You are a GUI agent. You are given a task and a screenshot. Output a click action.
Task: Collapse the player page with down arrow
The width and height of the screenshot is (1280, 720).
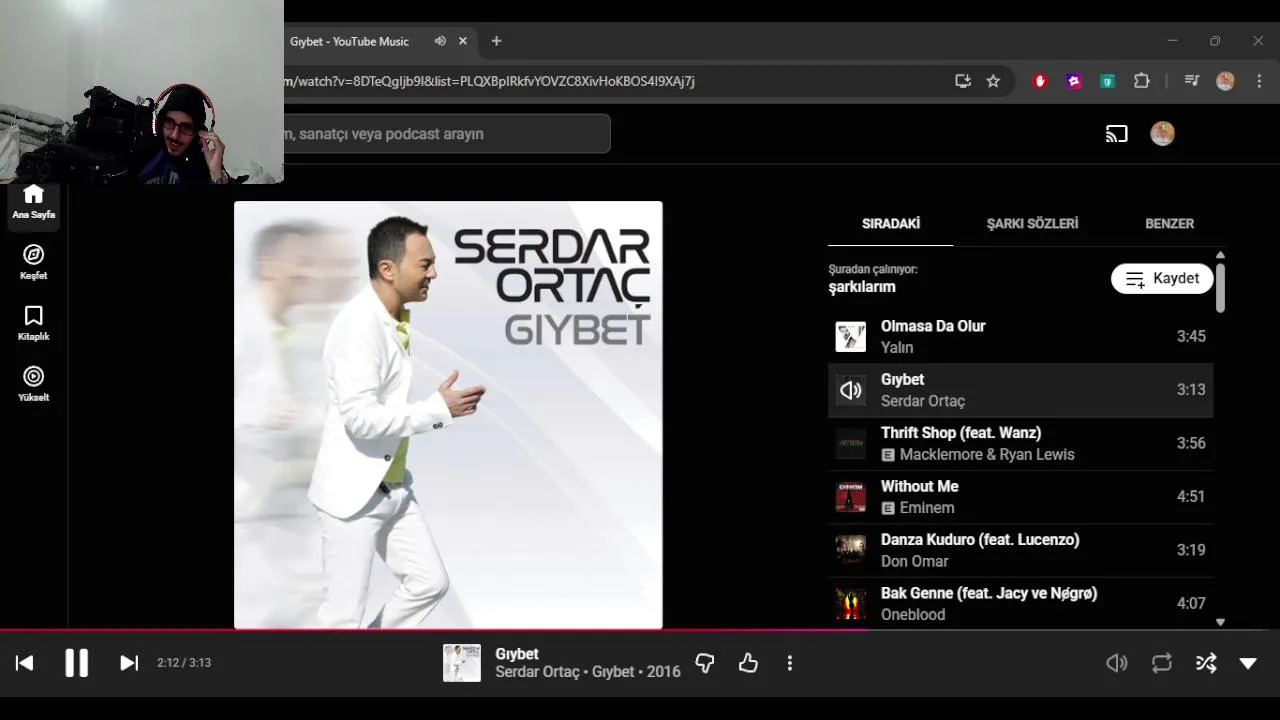[1248, 663]
